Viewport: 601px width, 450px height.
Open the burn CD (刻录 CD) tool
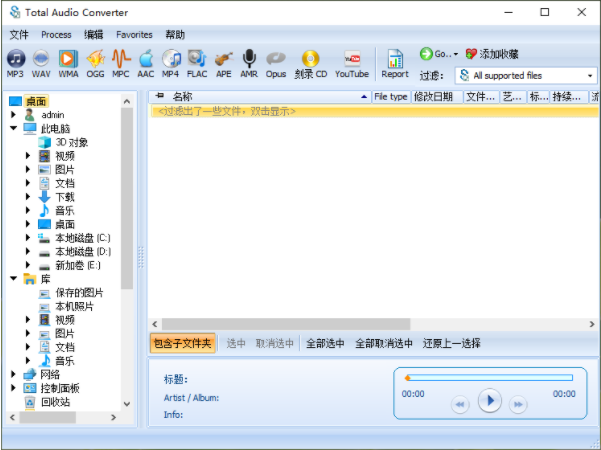coord(311,64)
